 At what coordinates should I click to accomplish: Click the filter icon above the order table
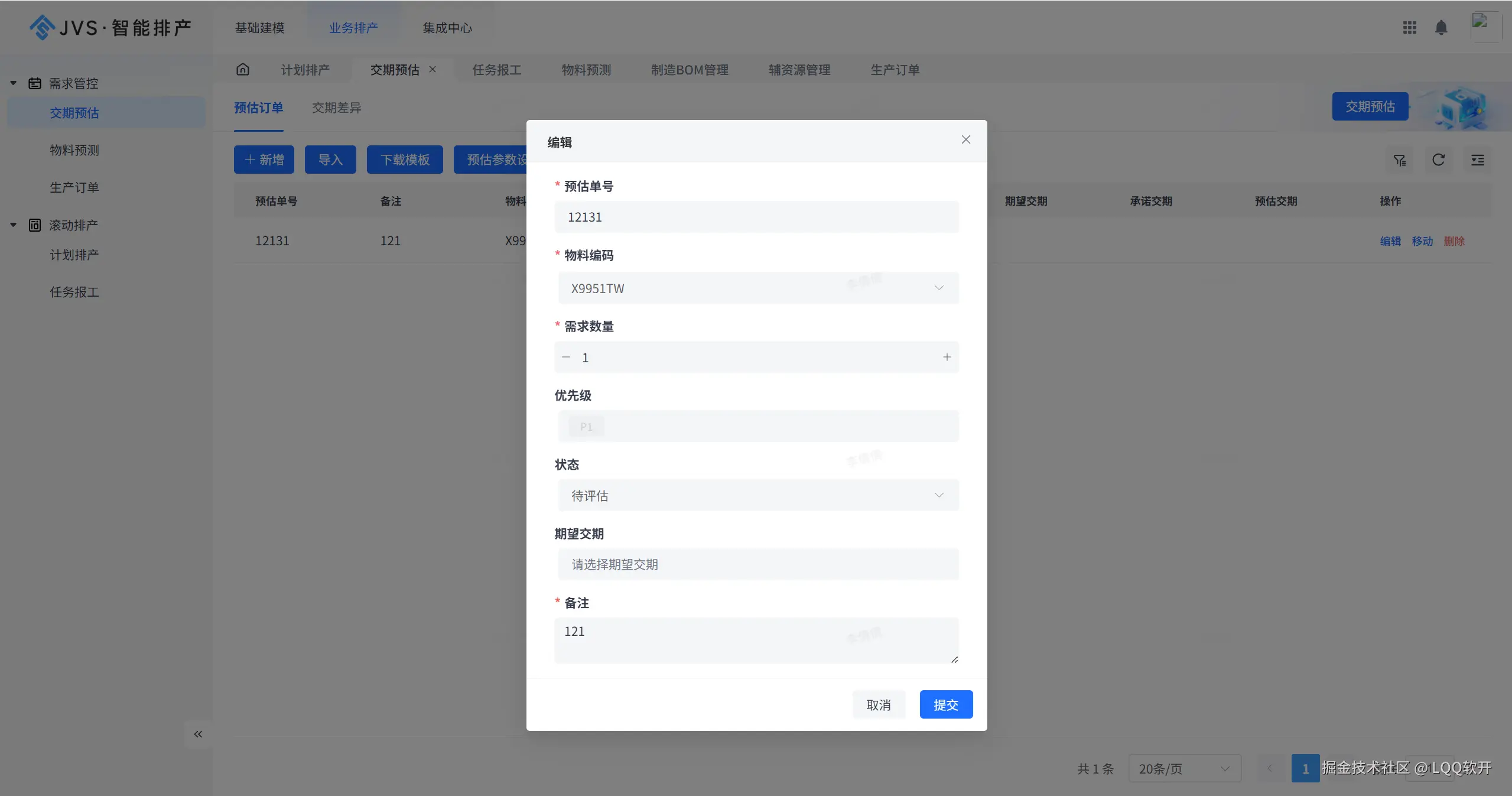(x=1399, y=160)
